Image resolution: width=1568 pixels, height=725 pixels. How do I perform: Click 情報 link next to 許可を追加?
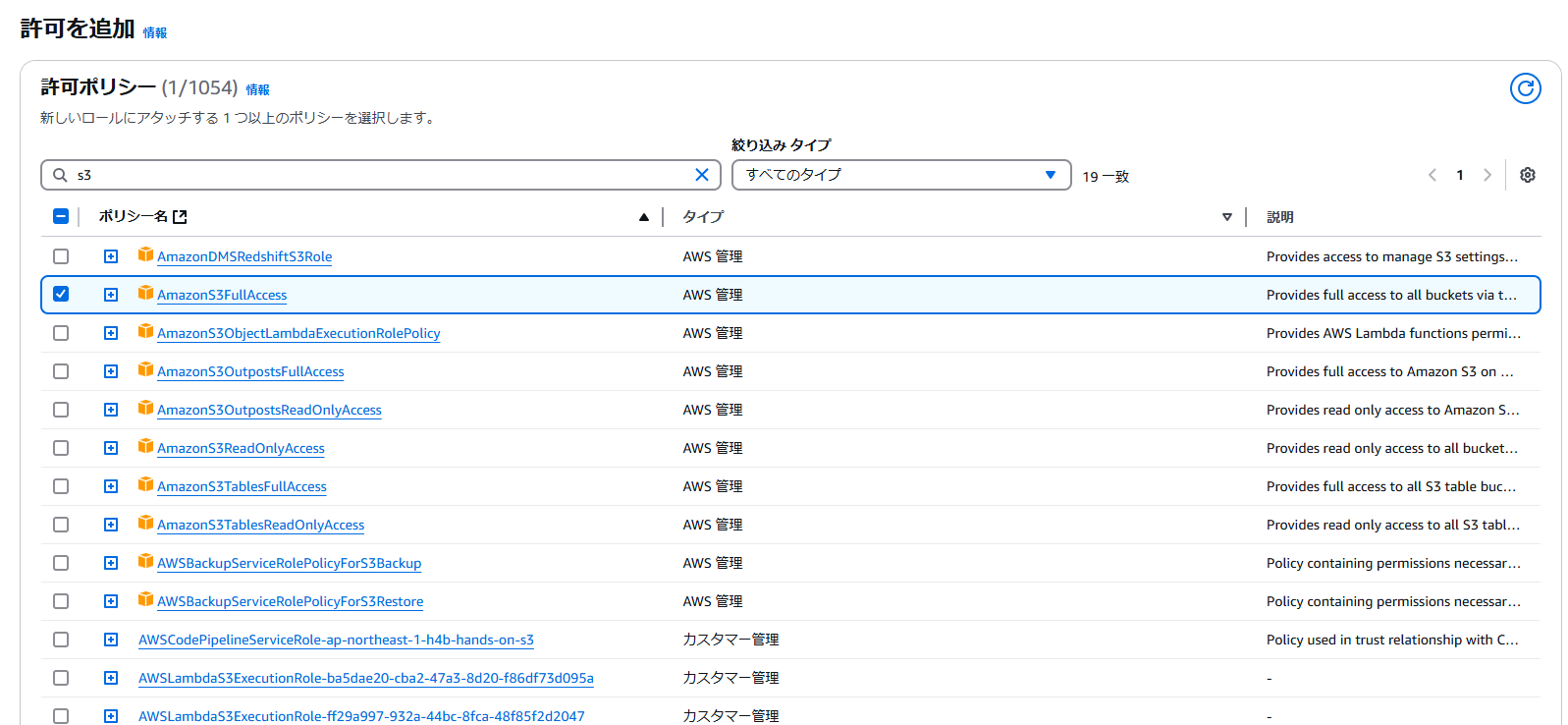coord(155,32)
